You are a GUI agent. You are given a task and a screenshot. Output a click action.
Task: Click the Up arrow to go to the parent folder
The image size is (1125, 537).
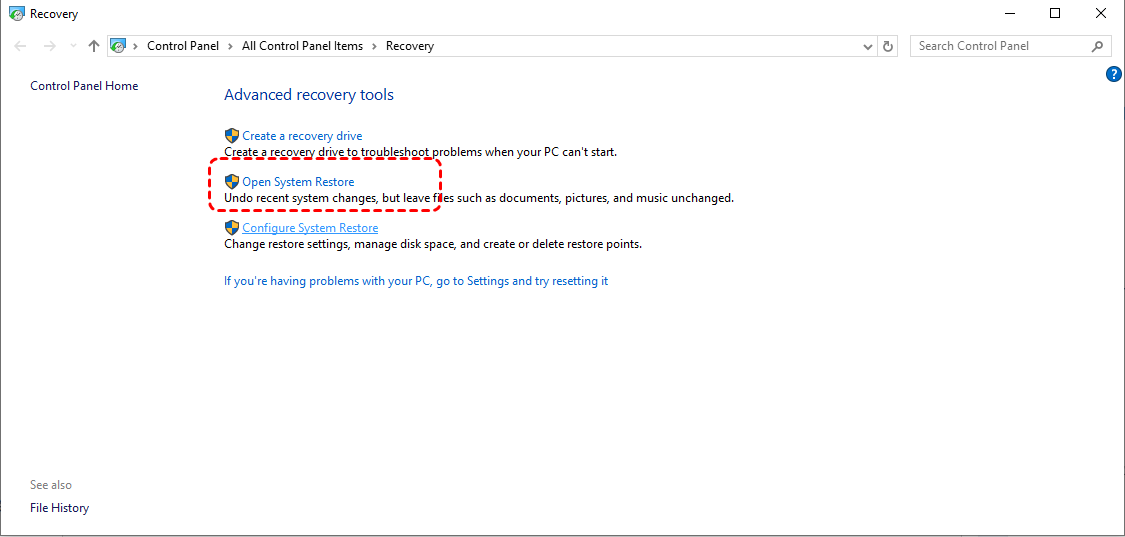click(93, 46)
